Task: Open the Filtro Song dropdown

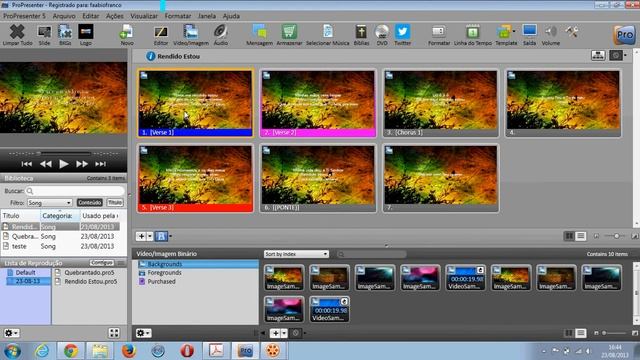Action: click(49, 203)
